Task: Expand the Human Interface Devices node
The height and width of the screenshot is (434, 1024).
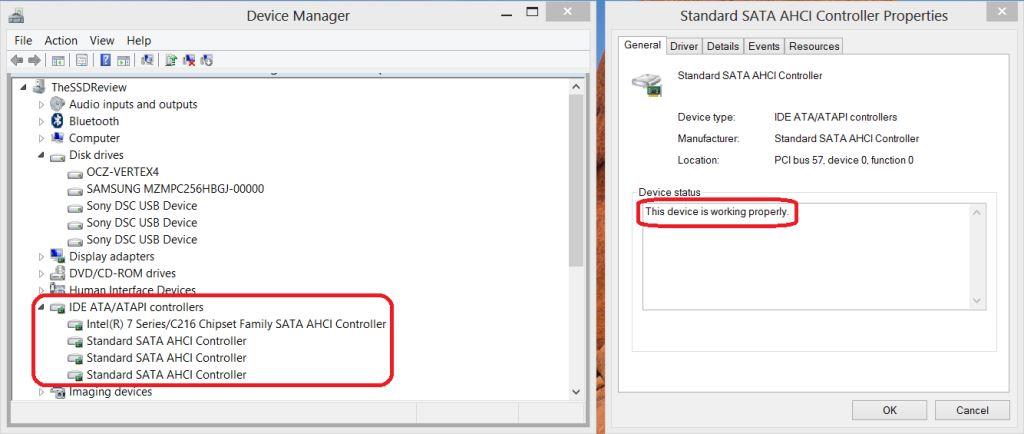Action: click(x=42, y=290)
